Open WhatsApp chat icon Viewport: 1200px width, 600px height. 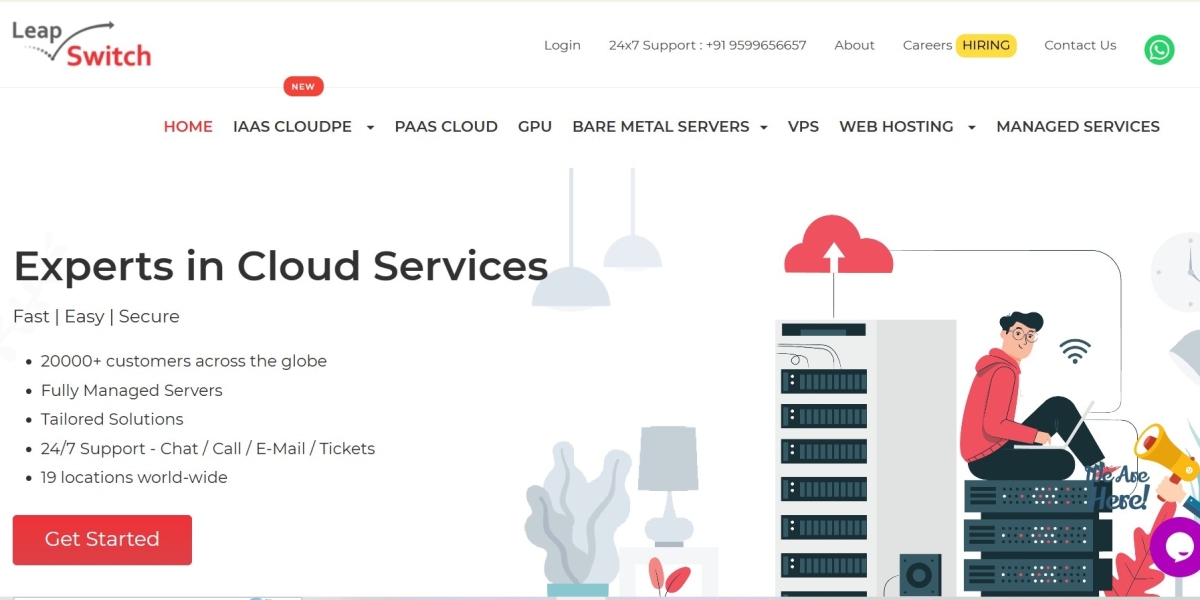tap(1159, 50)
